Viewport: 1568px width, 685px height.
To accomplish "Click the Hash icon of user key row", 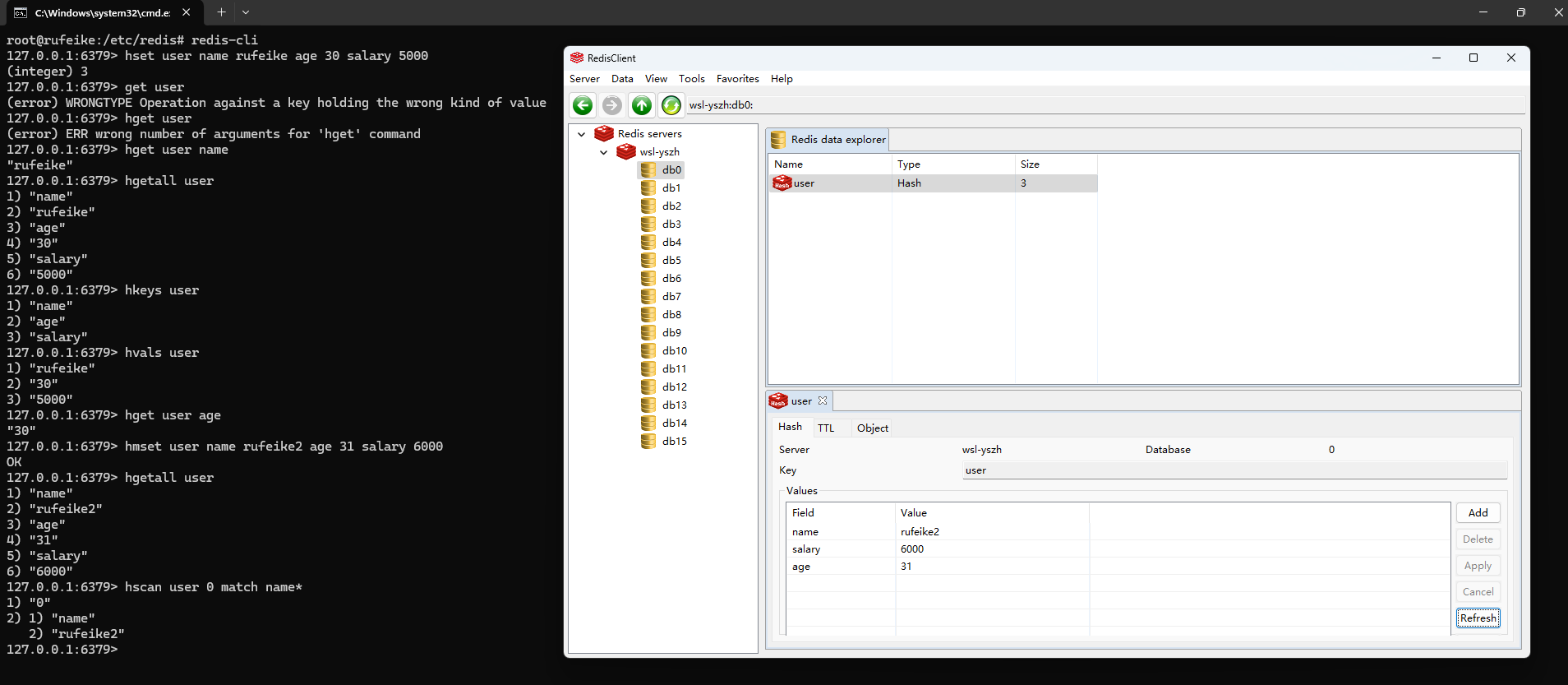I will point(782,183).
